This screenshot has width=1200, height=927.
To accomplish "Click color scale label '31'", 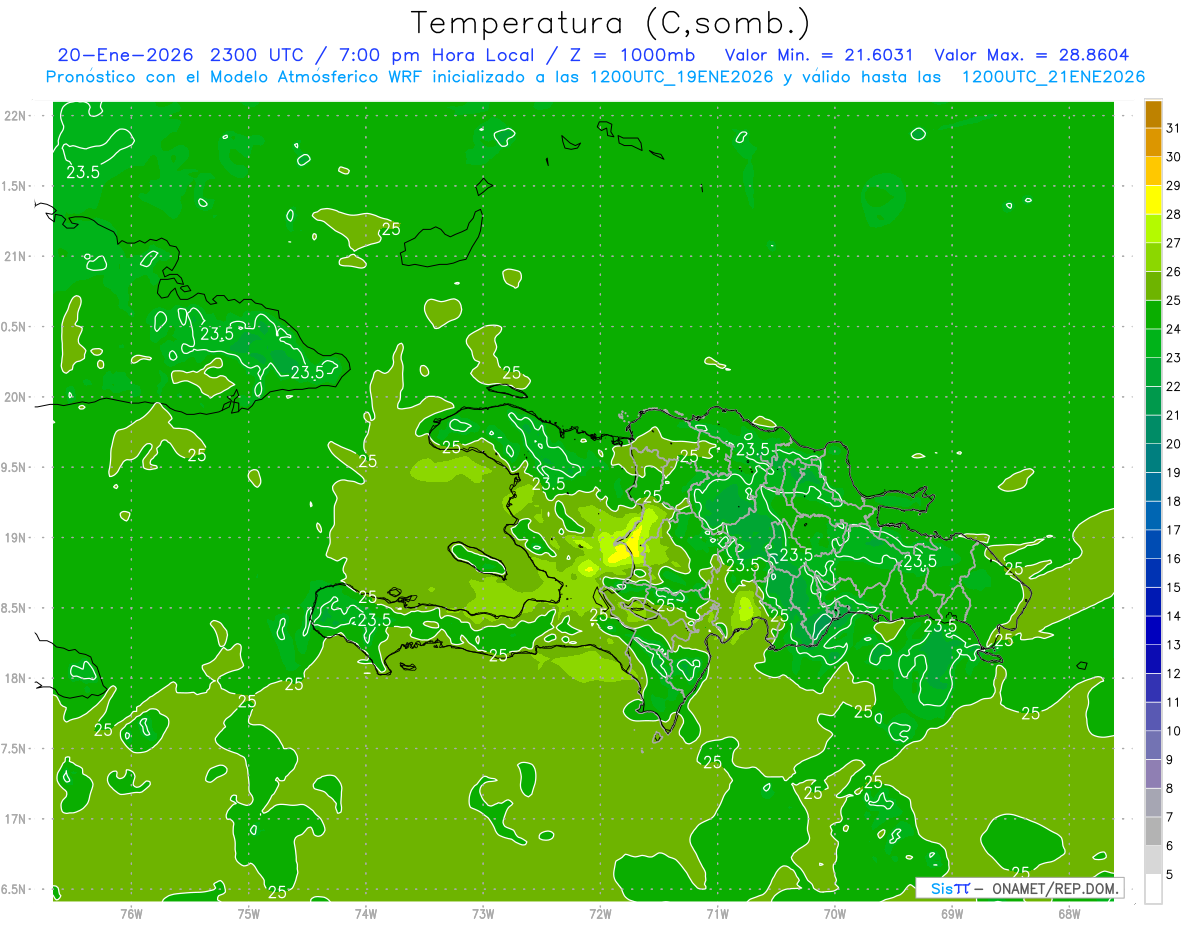I will point(1173,129).
